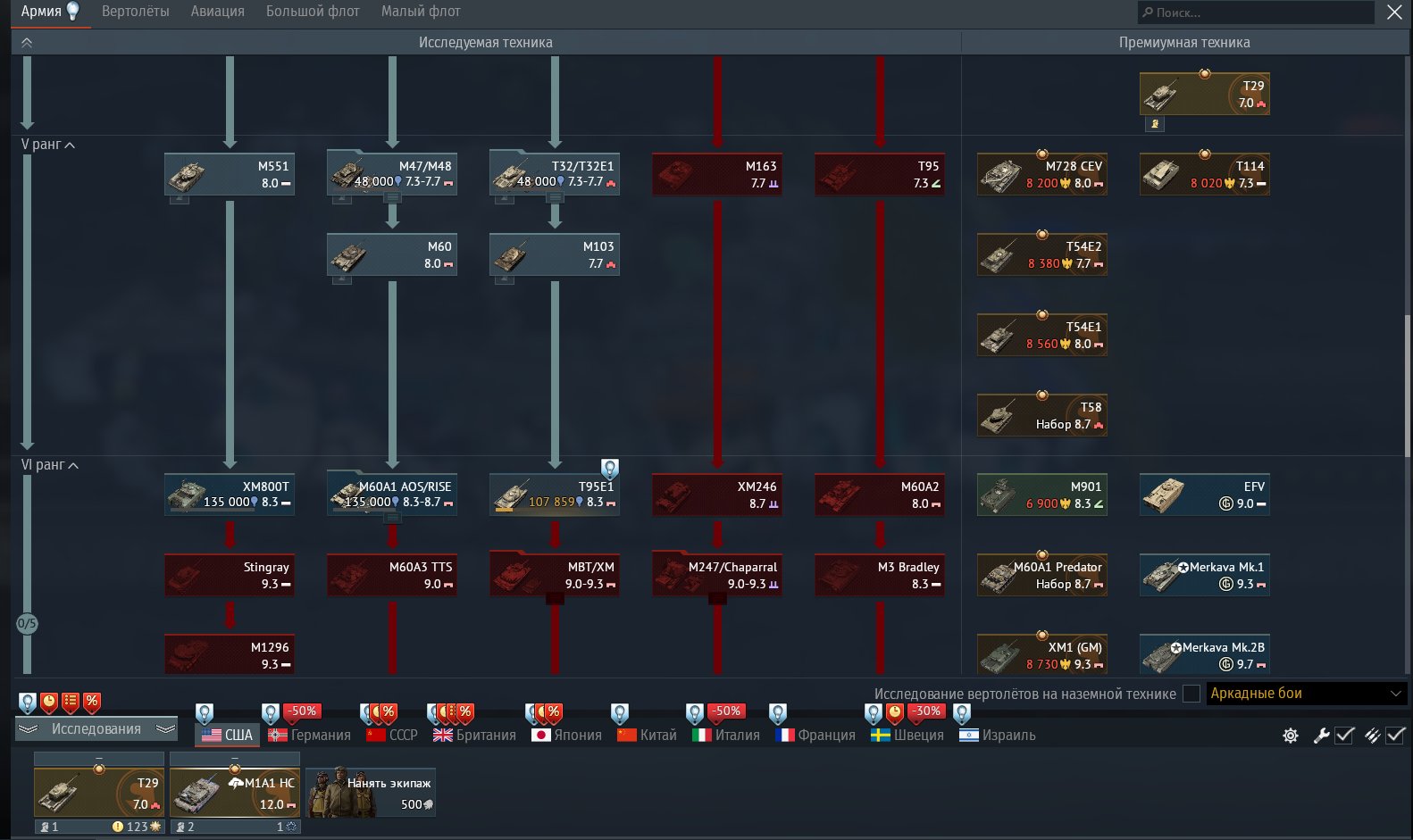Expand the M47/M48 vehicle group
This screenshot has height=840, width=1413.
tap(392, 198)
